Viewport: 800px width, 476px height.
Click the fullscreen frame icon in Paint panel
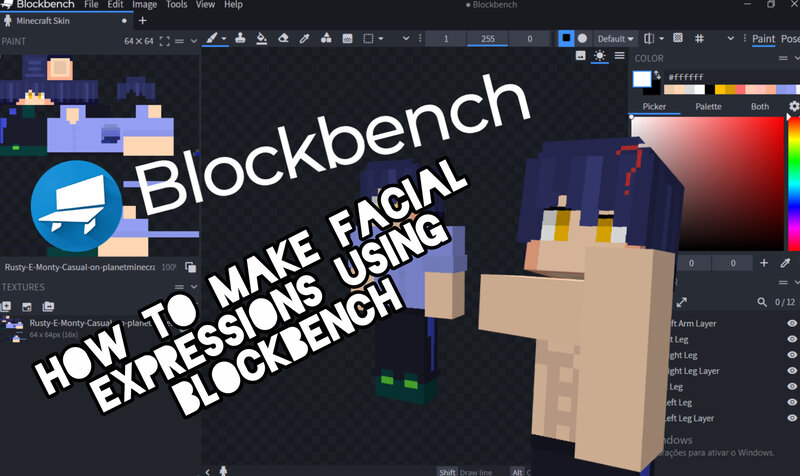click(x=164, y=41)
